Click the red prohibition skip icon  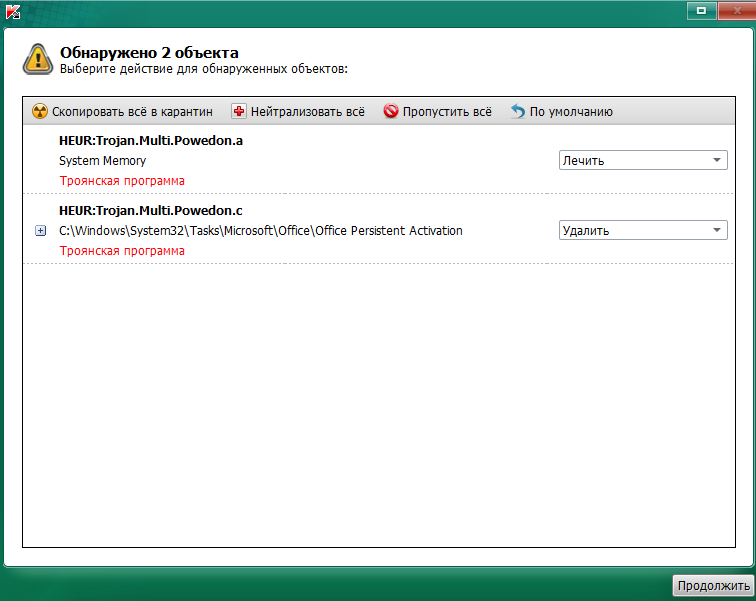[391, 111]
